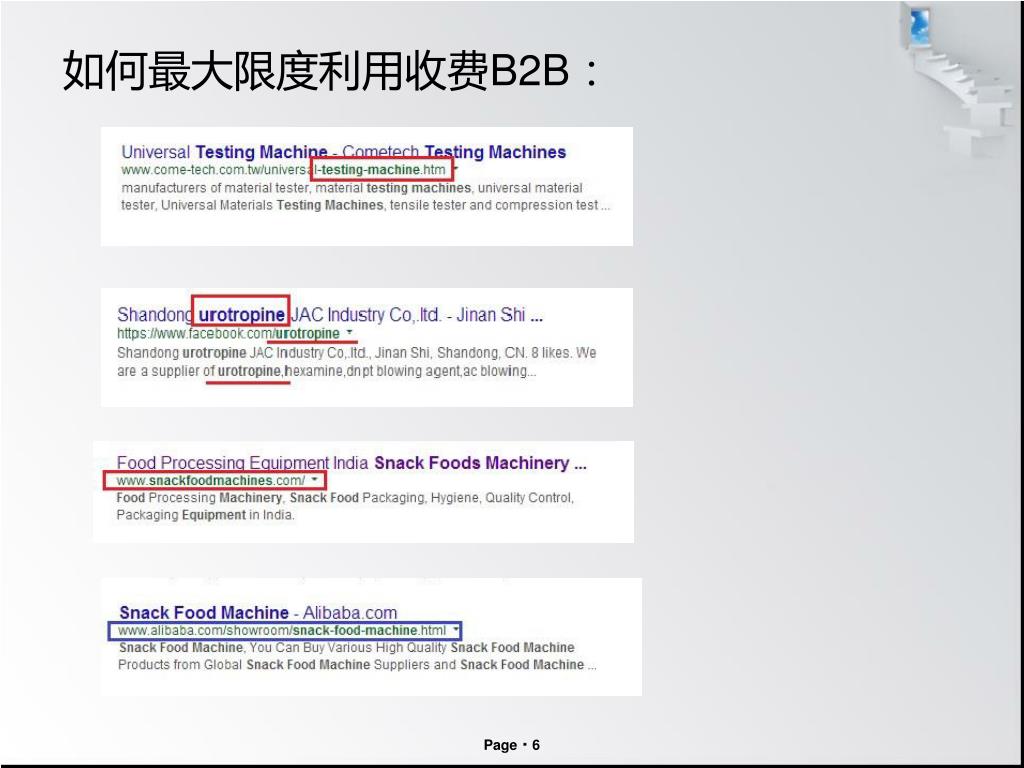The height and width of the screenshot is (768, 1024).
Task: Click the alibaba.com/showroom/snack-food-machine.html URL
Action: click(282, 630)
